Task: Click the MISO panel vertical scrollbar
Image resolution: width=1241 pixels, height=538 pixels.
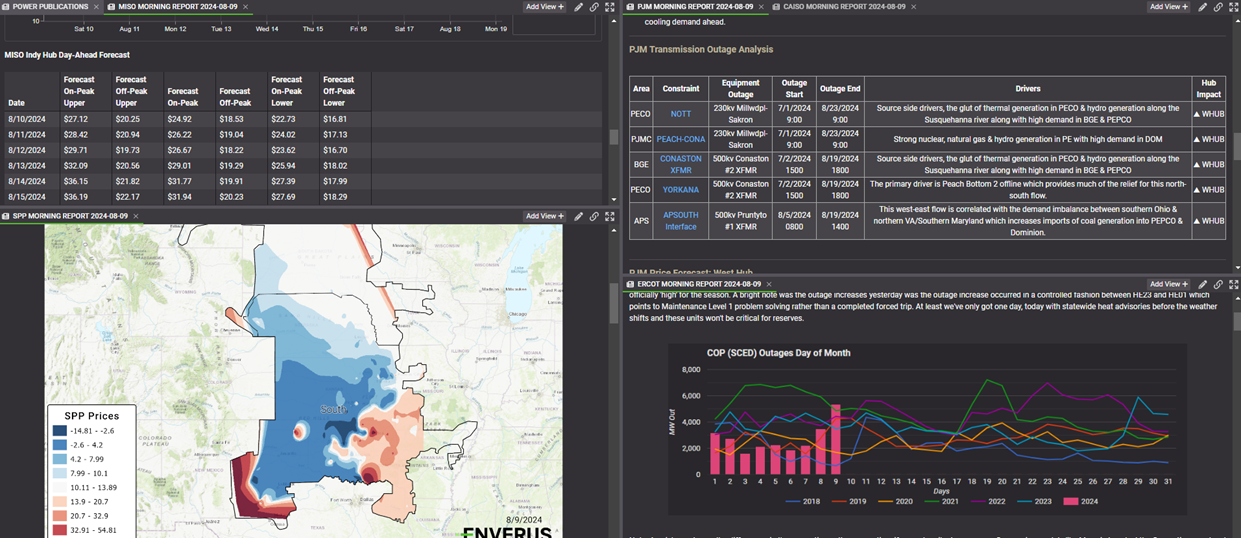Action: coord(614,137)
